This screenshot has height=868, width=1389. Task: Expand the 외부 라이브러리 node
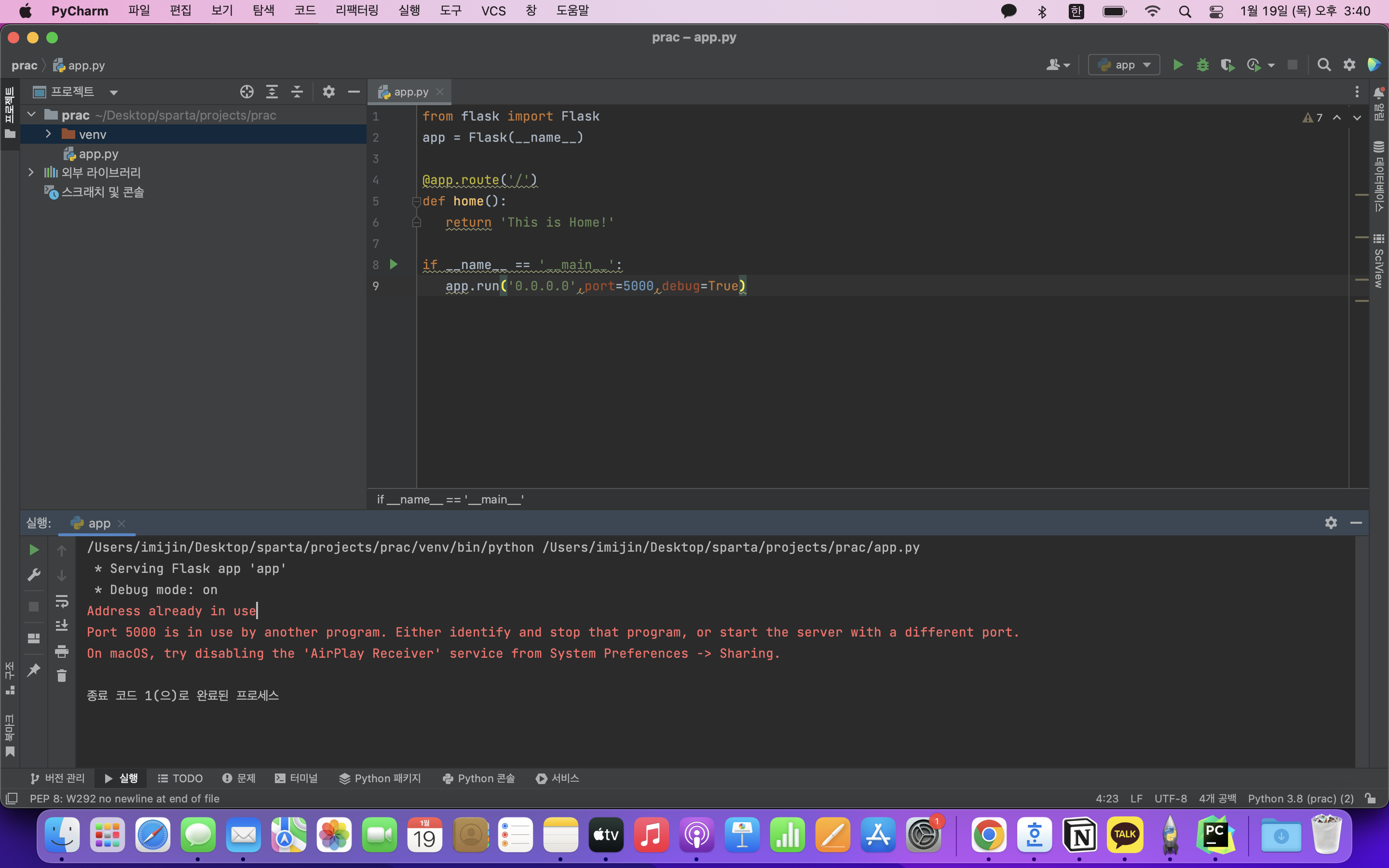point(31,172)
